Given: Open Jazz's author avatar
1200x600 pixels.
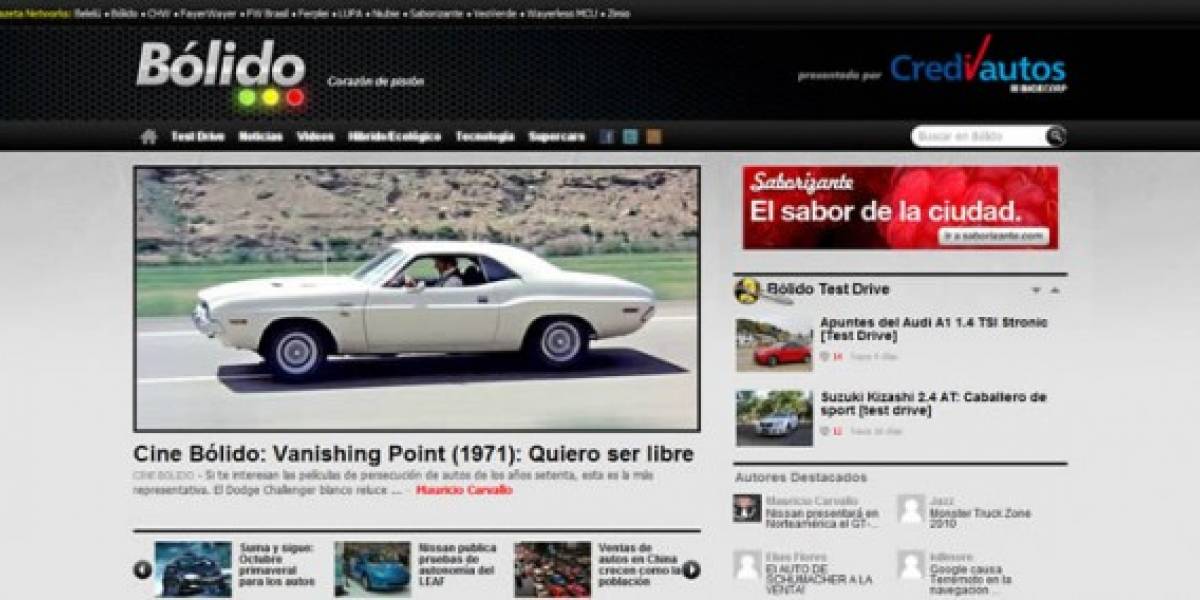Looking at the screenshot, I should (x=910, y=508).
